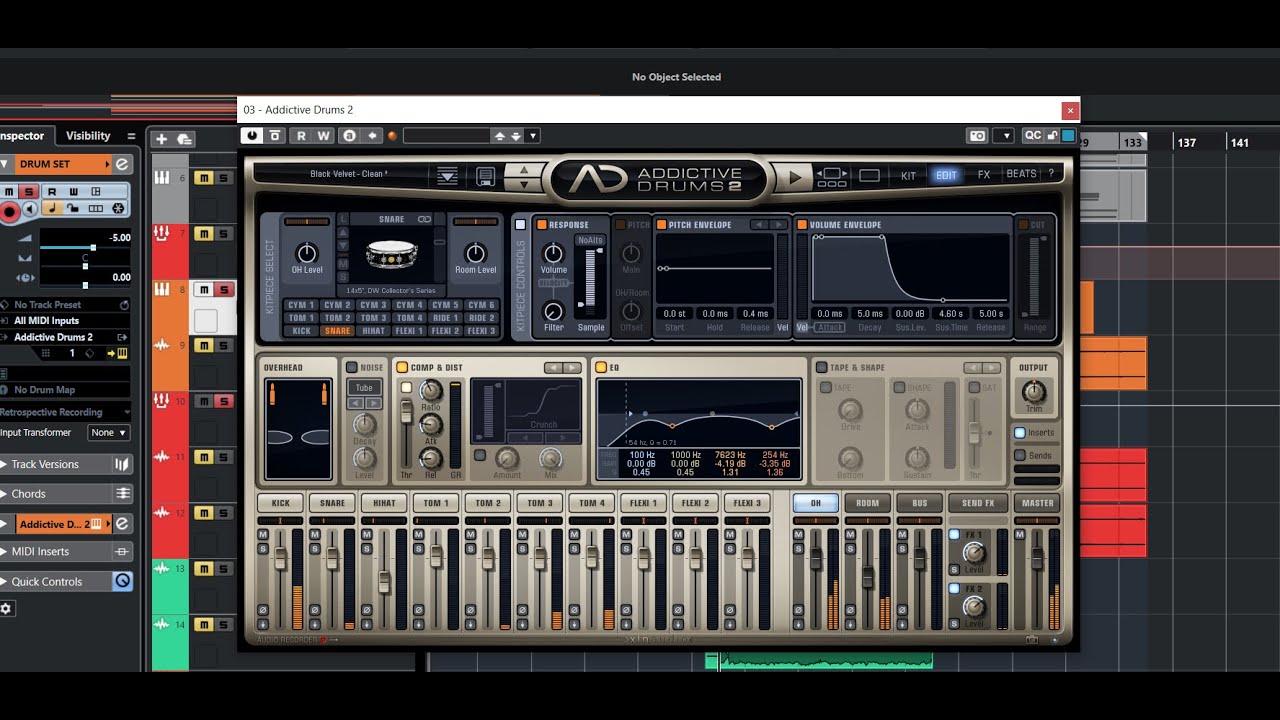Click the snare drum thumbnail image
Image resolution: width=1280 pixels, height=720 pixels.
(391, 254)
